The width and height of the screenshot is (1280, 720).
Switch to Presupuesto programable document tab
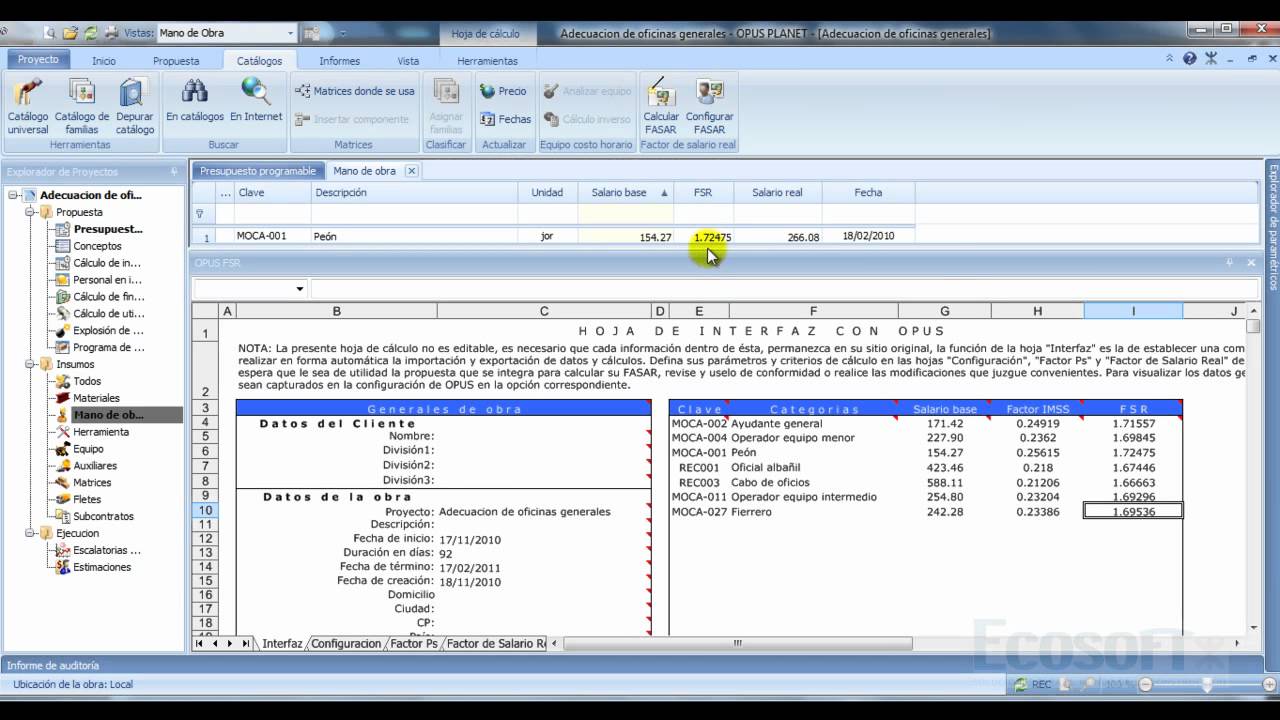258,171
